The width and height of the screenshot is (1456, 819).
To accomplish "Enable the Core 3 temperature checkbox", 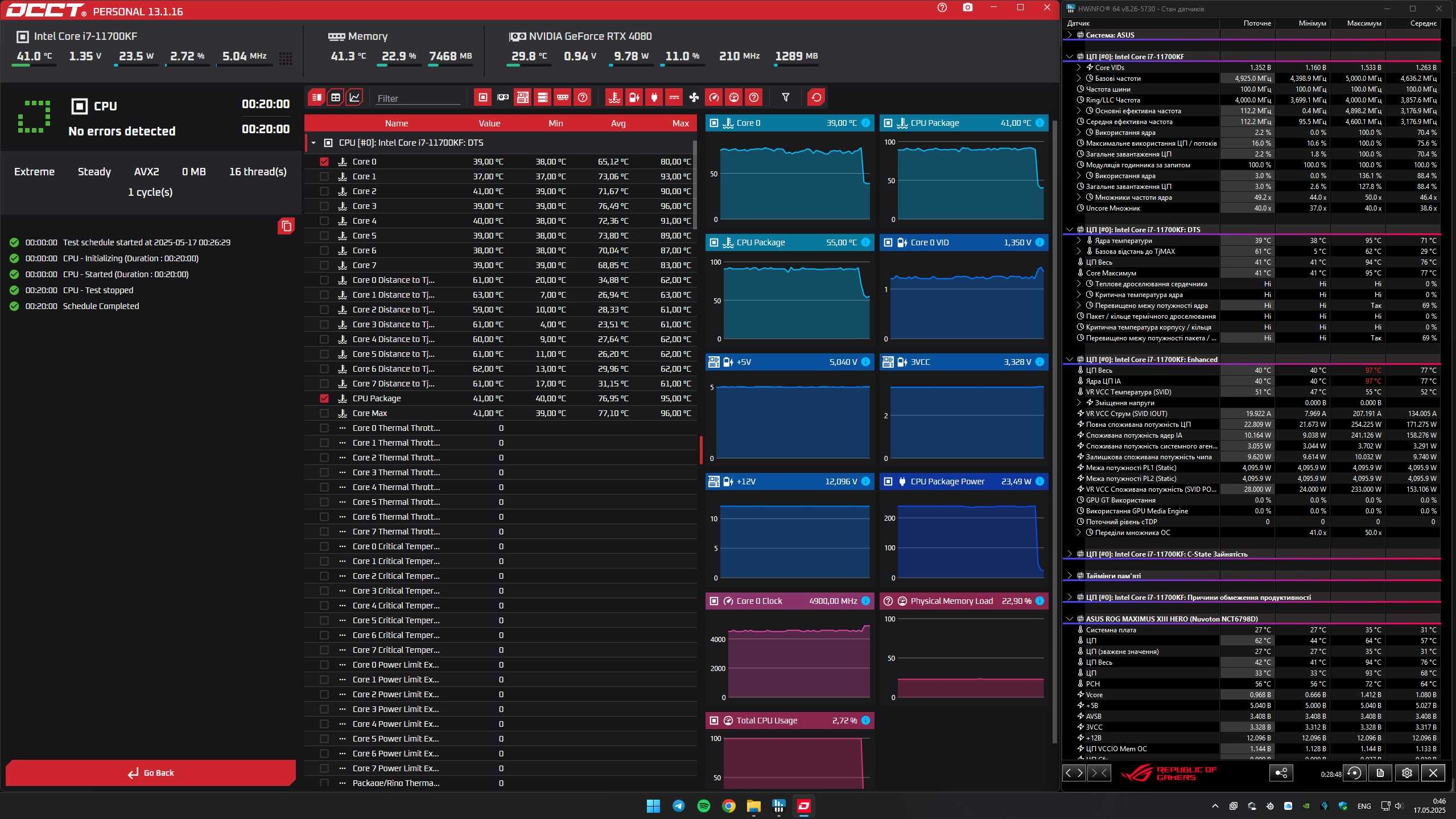I will point(324,206).
